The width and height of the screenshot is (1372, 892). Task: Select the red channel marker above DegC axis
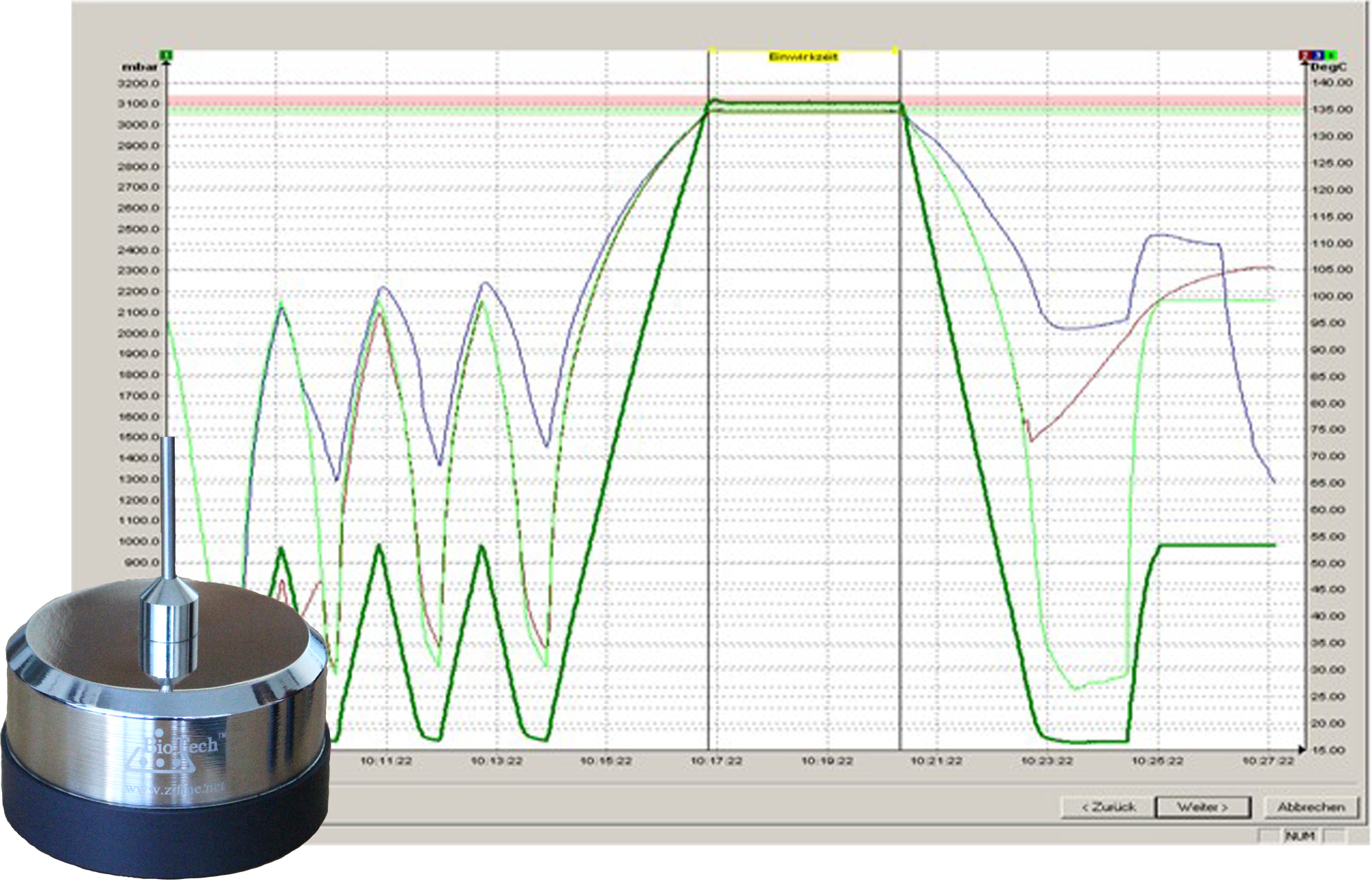(1304, 55)
